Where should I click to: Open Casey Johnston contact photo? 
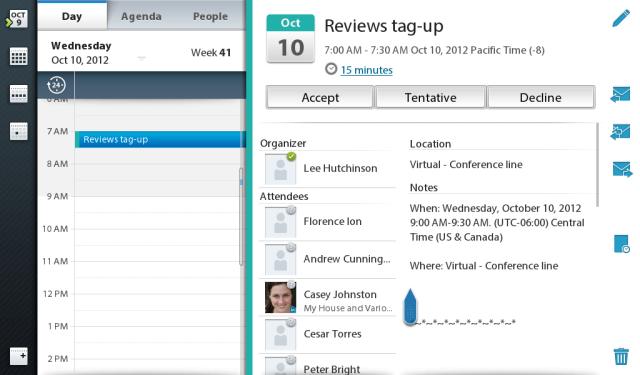pyautogui.click(x=280, y=297)
